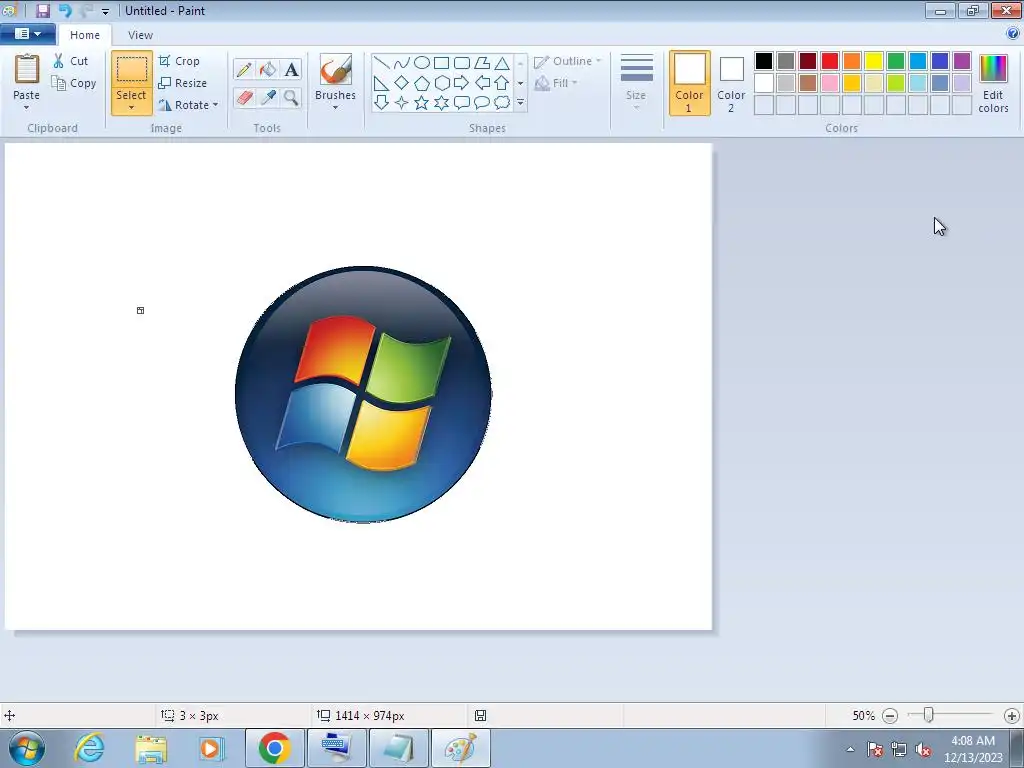Click the Paste clipboard icon
This screenshot has height=768, width=1024.
click(x=27, y=69)
